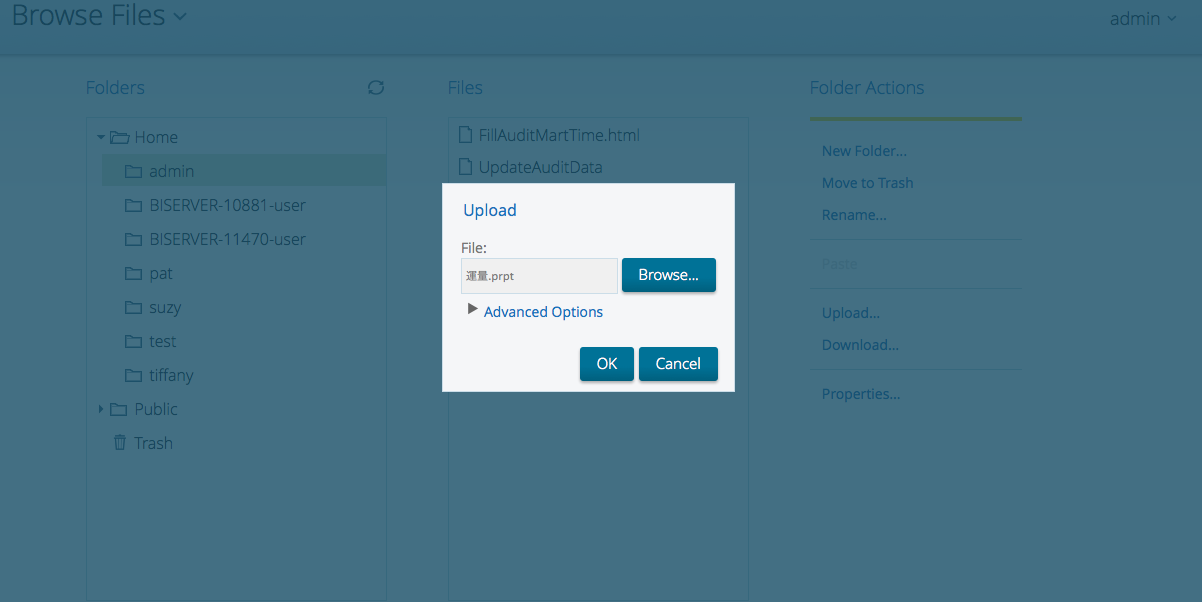The image size is (1202, 602).
Task: Click the File name input field
Action: click(539, 276)
